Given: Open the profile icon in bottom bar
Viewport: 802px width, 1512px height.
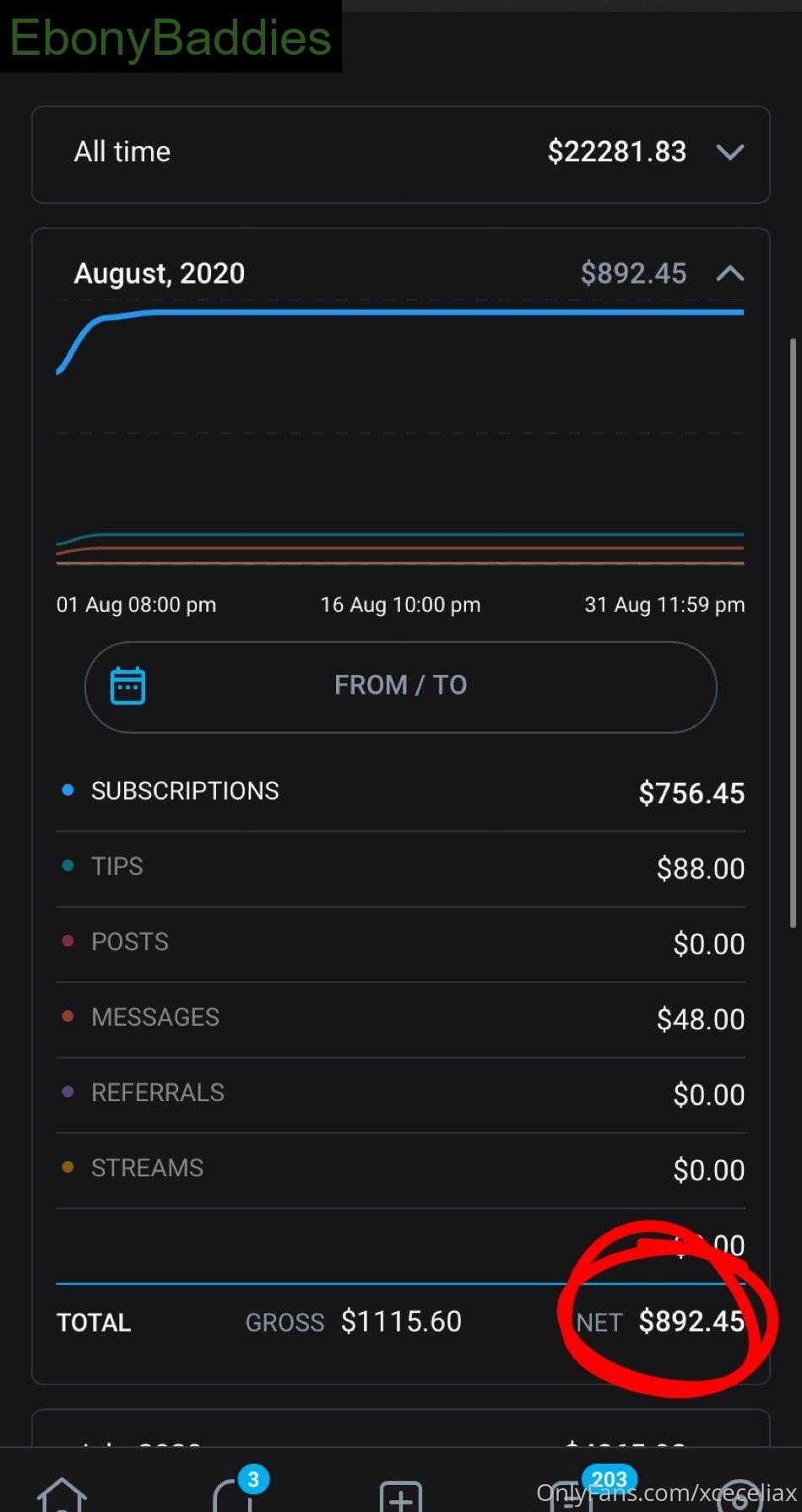Looking at the screenshot, I should pos(740,1496).
